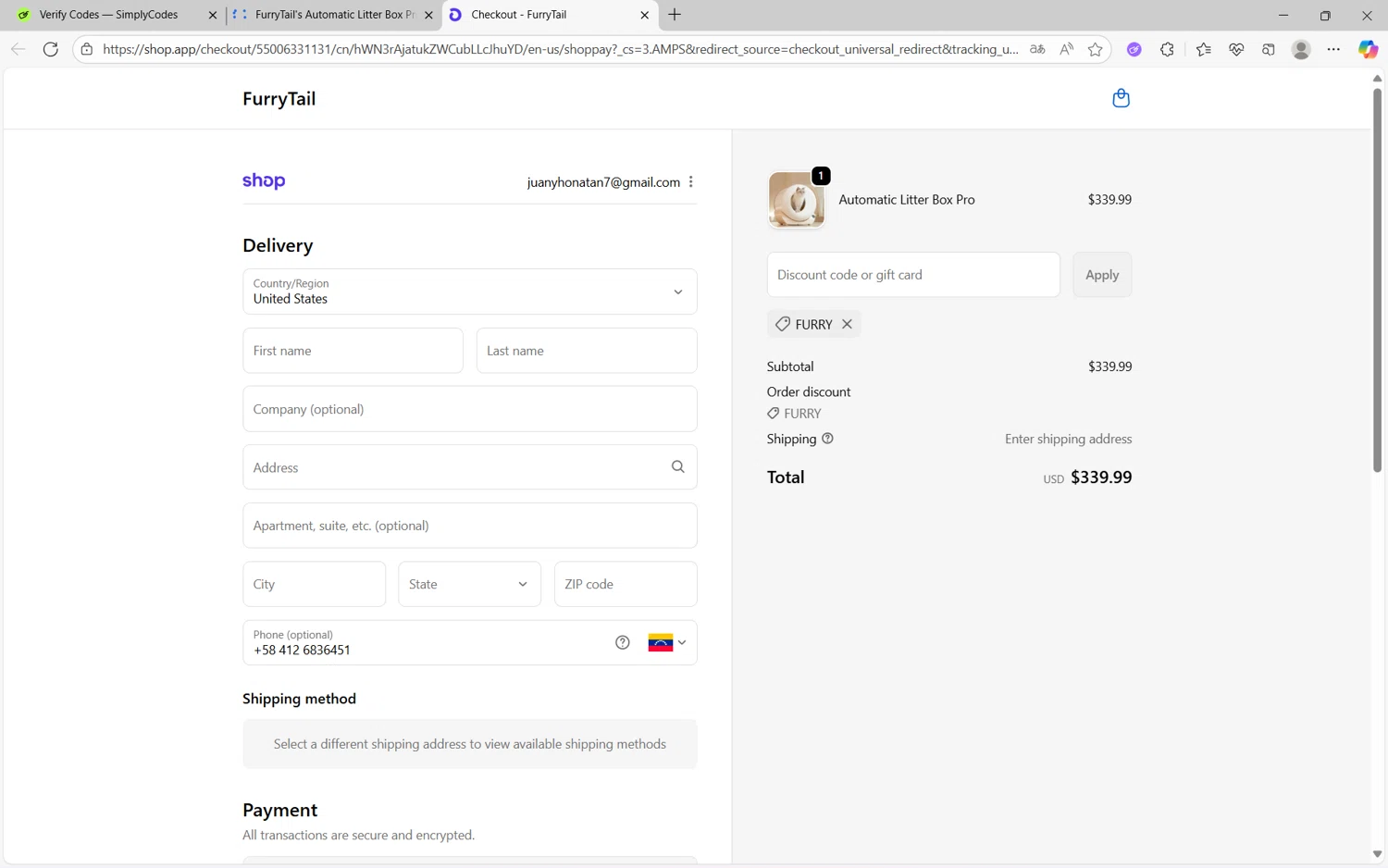Click the 'Subtotal' label
1388x868 pixels.
pyautogui.click(x=790, y=366)
